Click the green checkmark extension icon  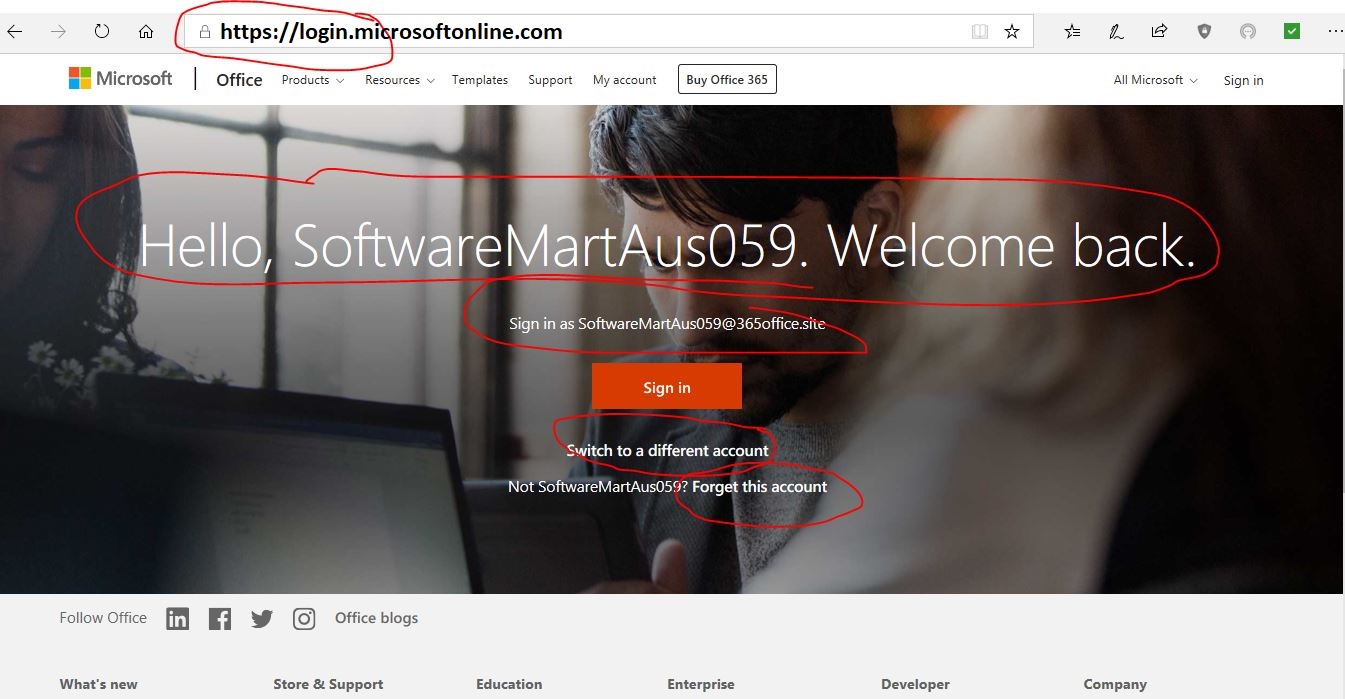1292,32
